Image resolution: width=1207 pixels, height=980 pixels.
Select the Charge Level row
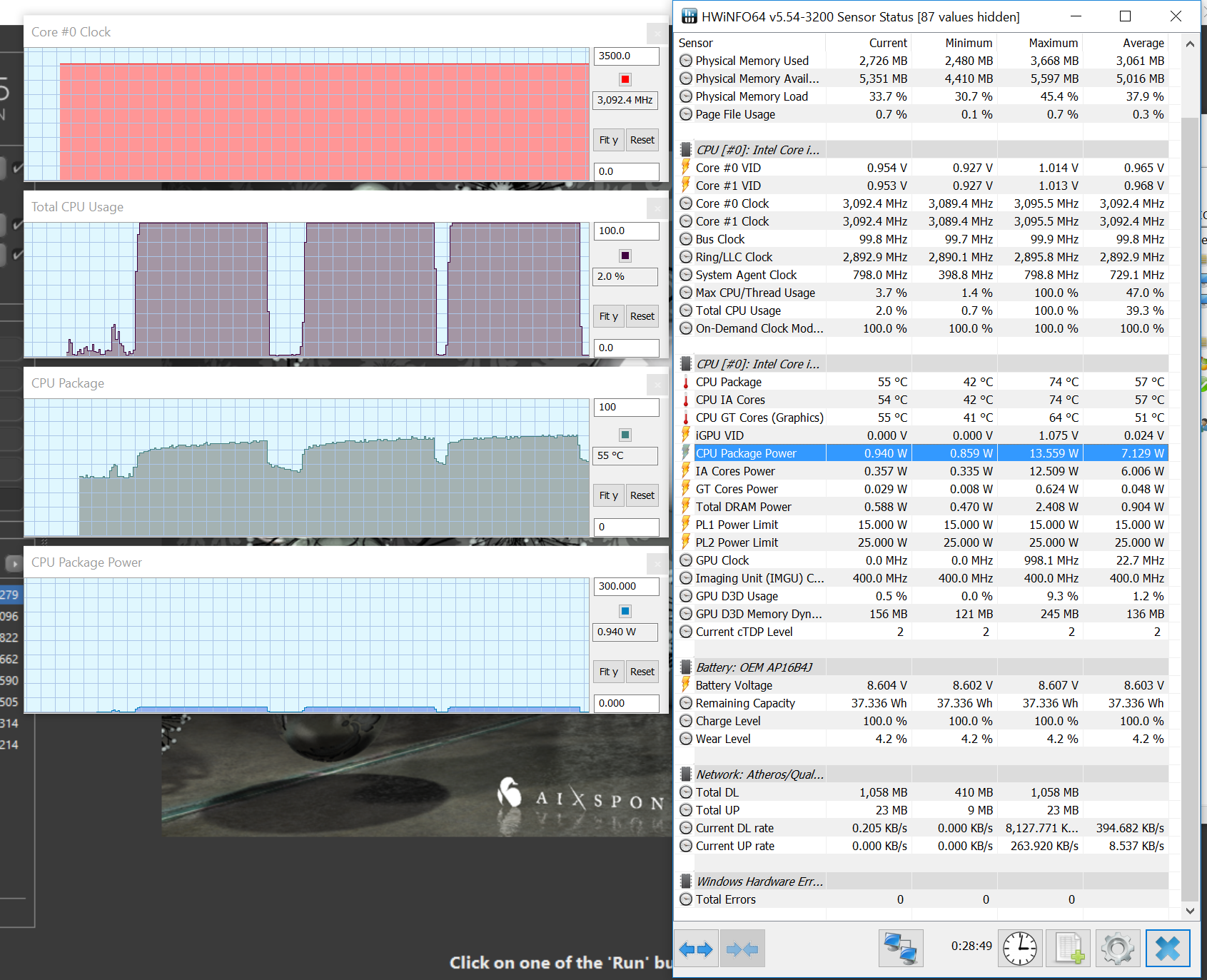922,721
